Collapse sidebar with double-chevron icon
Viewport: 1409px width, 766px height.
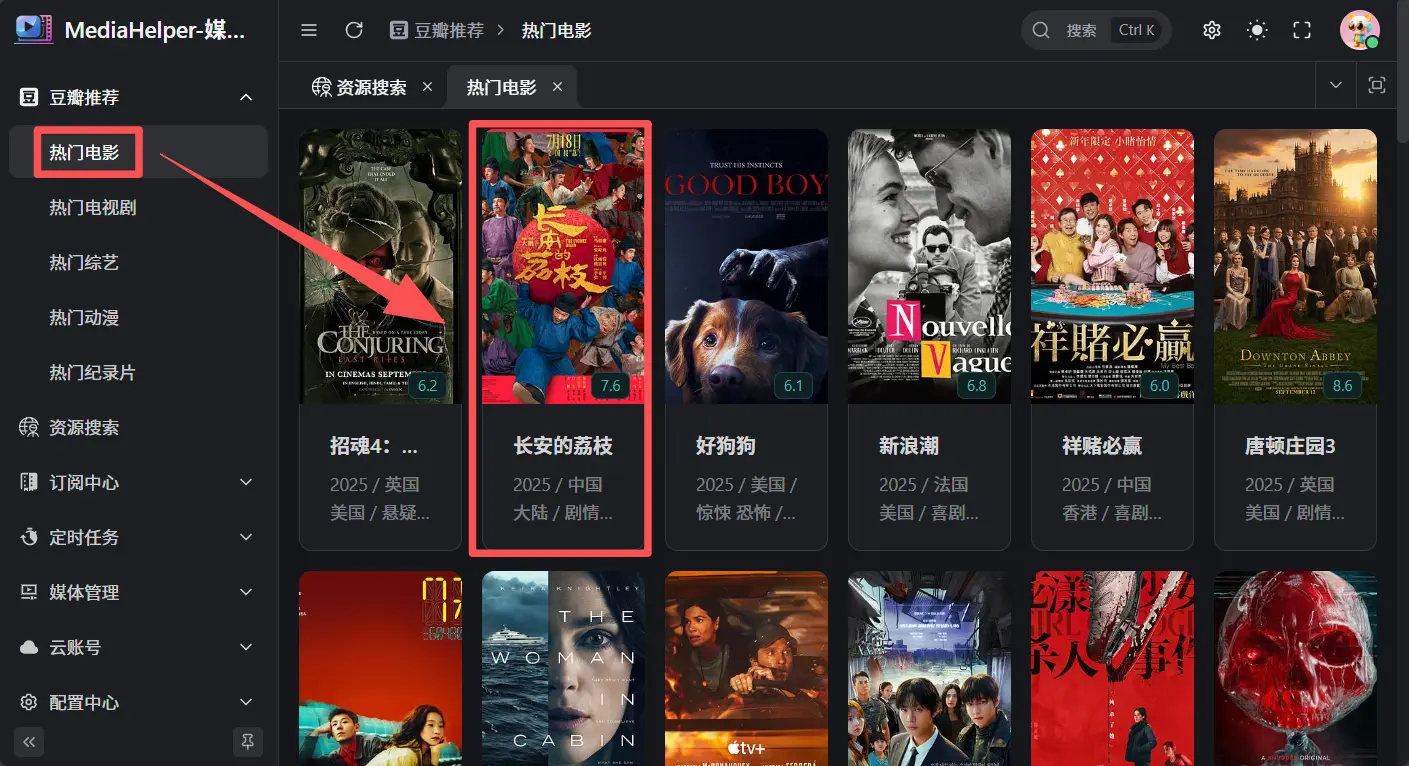[29, 741]
